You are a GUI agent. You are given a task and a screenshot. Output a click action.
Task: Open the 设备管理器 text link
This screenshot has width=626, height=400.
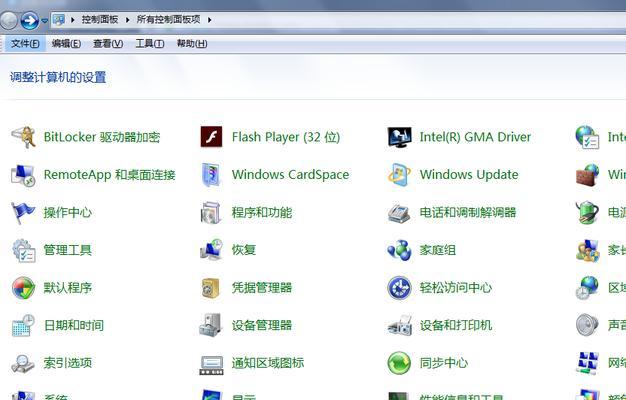(x=262, y=325)
